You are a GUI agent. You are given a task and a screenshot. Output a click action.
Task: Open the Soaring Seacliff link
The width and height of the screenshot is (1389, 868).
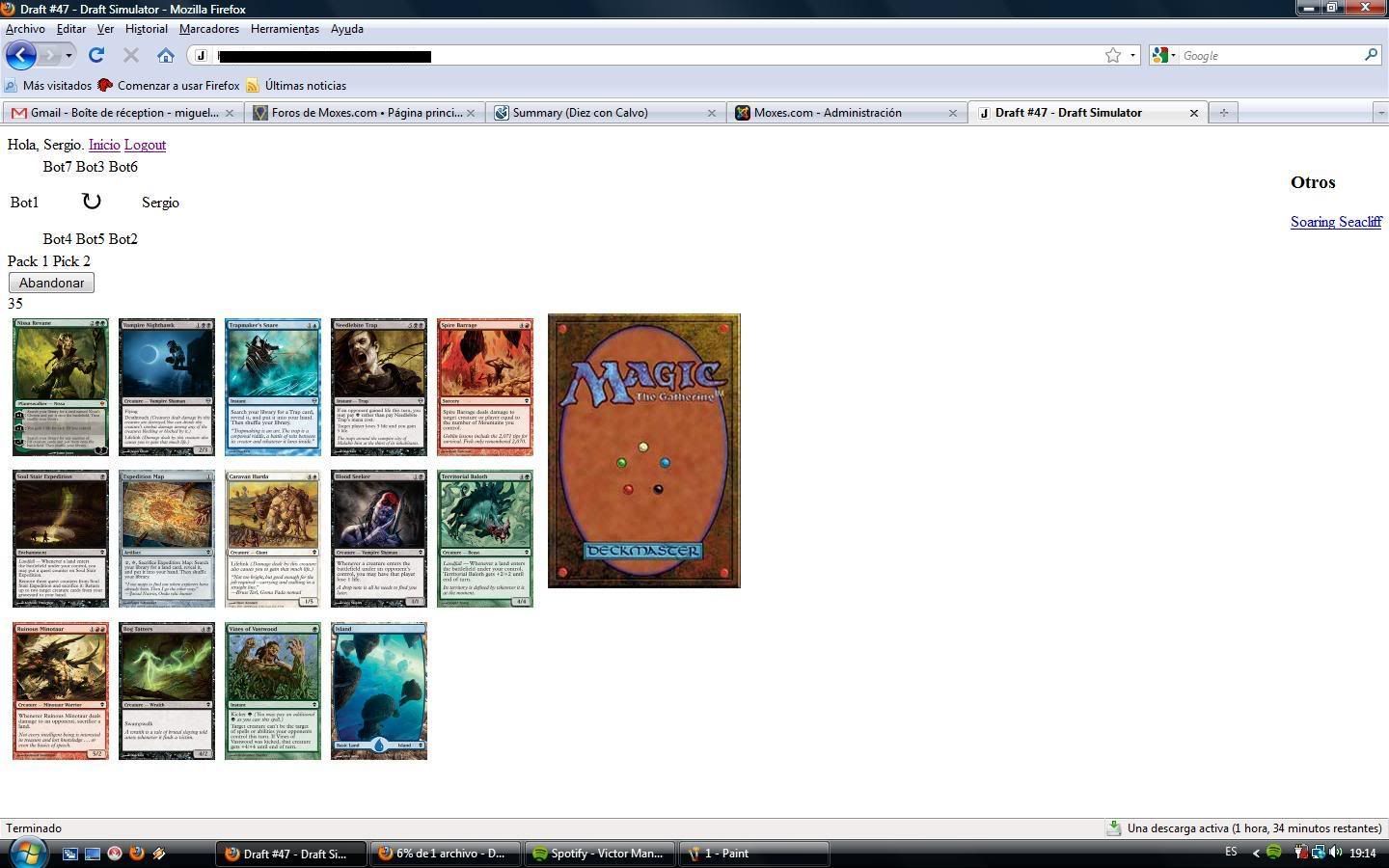pos(1336,222)
